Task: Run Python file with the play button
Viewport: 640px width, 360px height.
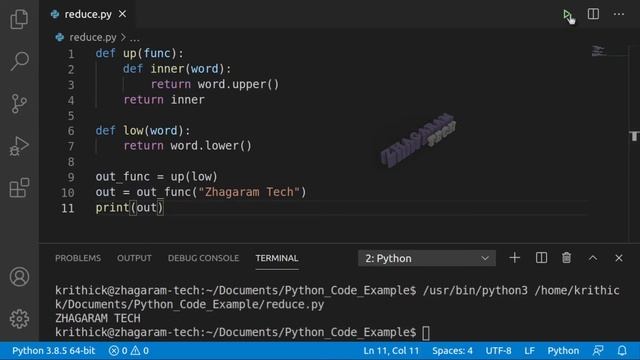Action: [567, 15]
